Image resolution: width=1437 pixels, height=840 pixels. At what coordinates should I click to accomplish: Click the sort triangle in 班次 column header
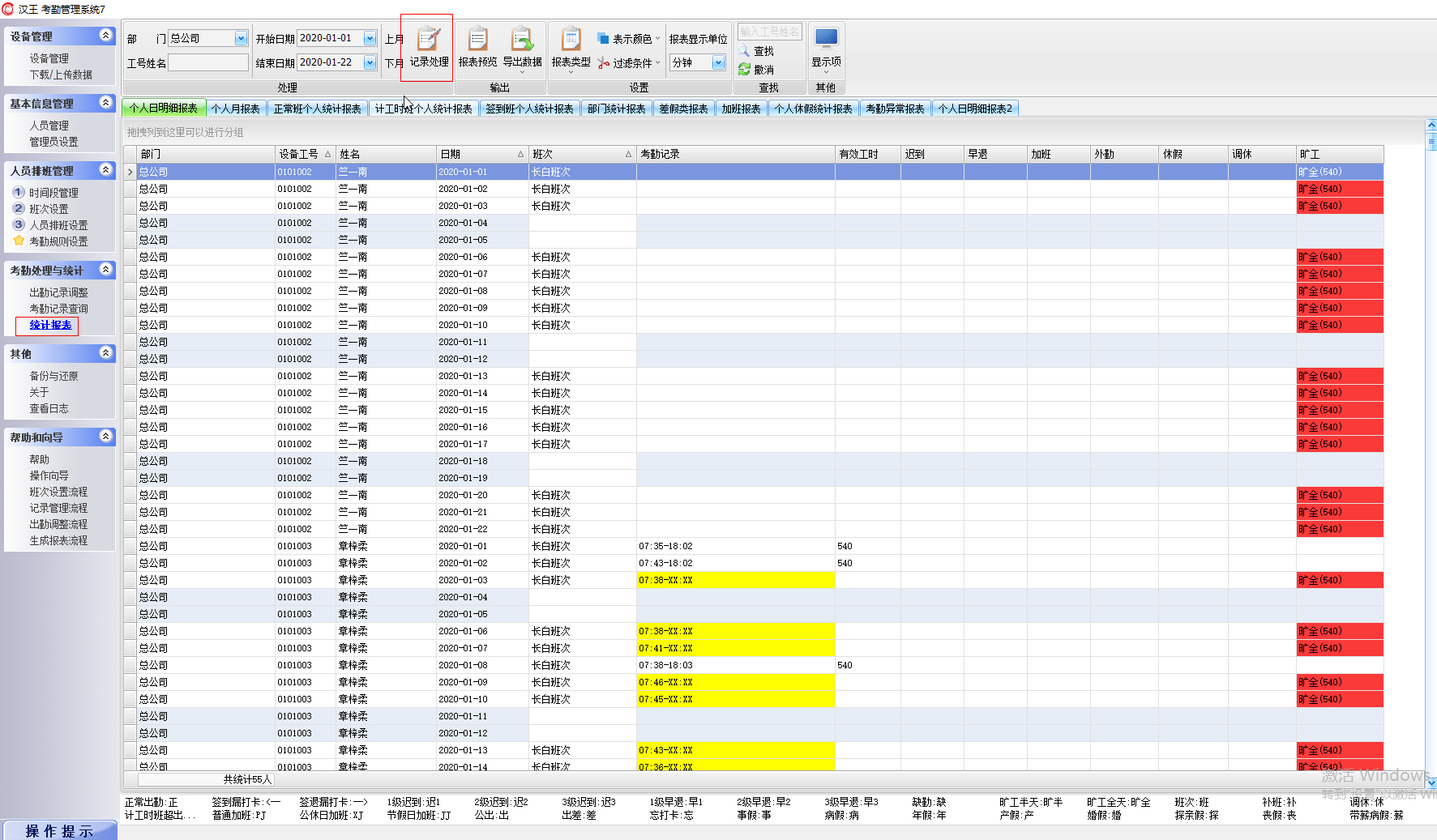coord(628,154)
